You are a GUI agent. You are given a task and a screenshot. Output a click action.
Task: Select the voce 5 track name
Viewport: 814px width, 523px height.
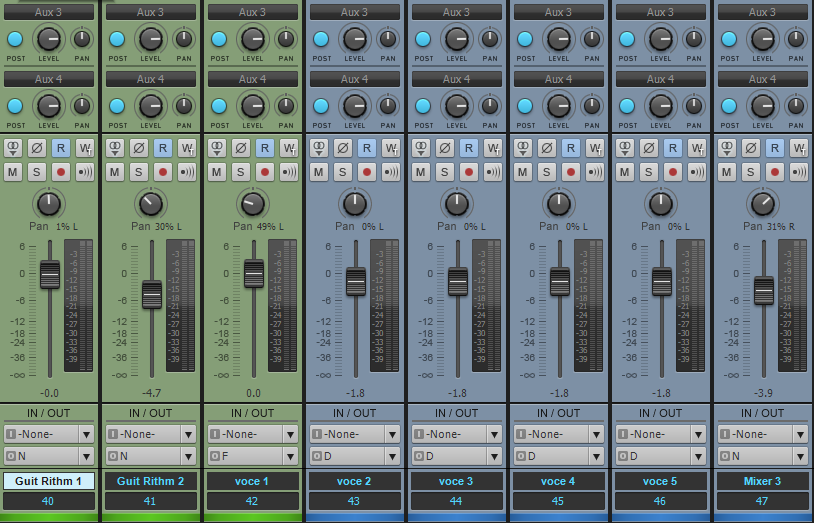660,481
